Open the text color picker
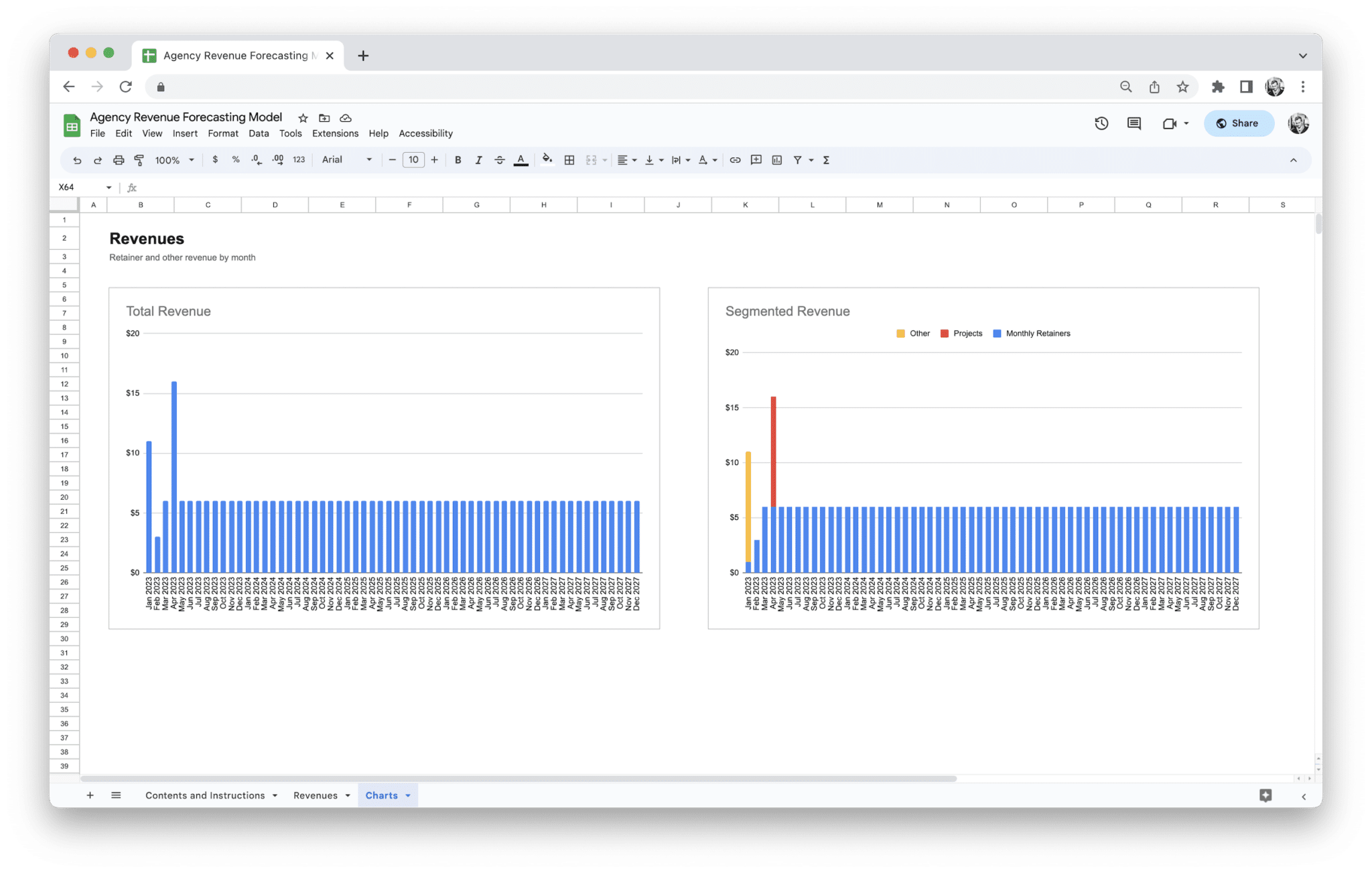This screenshot has height=873, width=1372. click(x=521, y=159)
